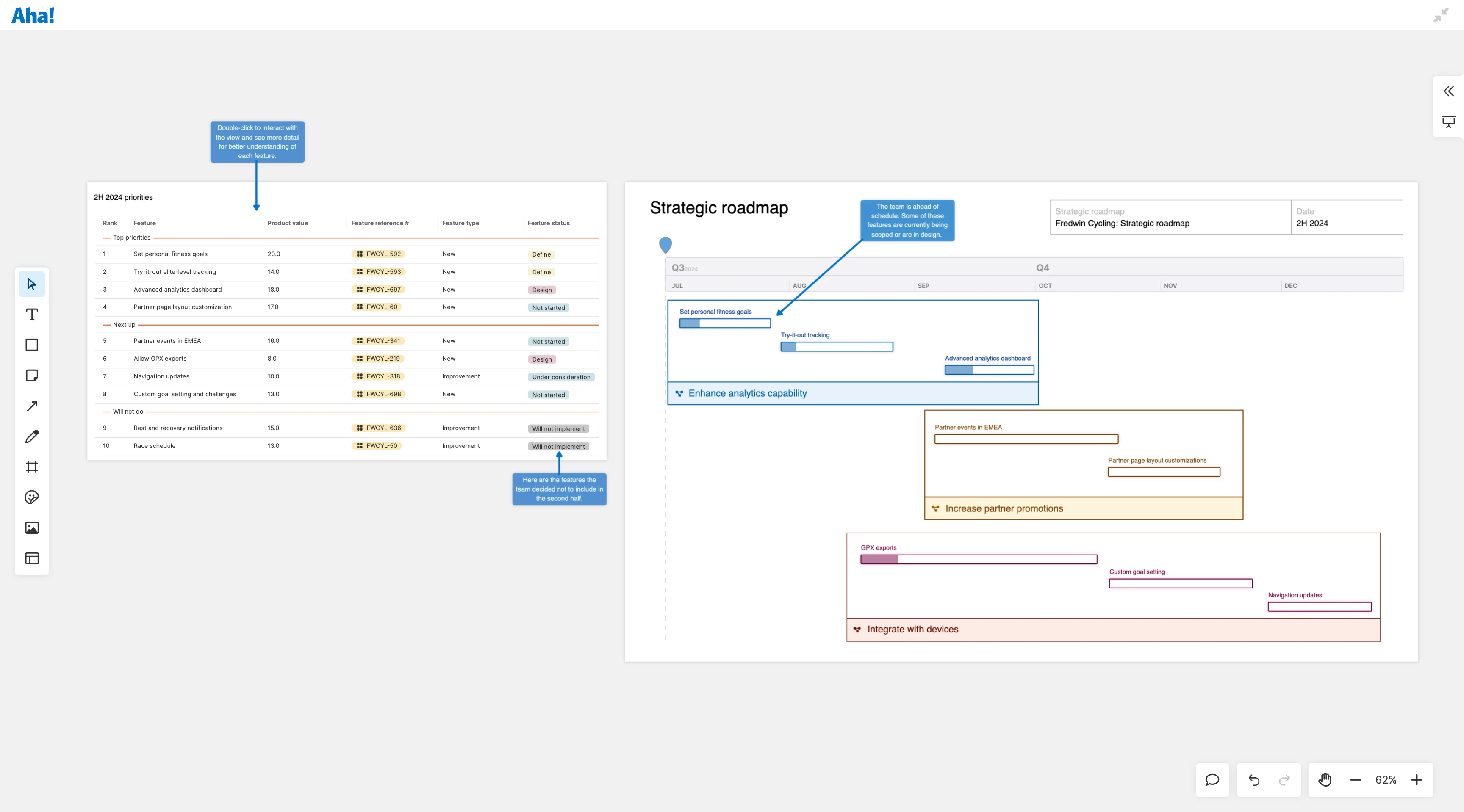Select the pointer selection tool
This screenshot has height=812, width=1464.
(32, 284)
